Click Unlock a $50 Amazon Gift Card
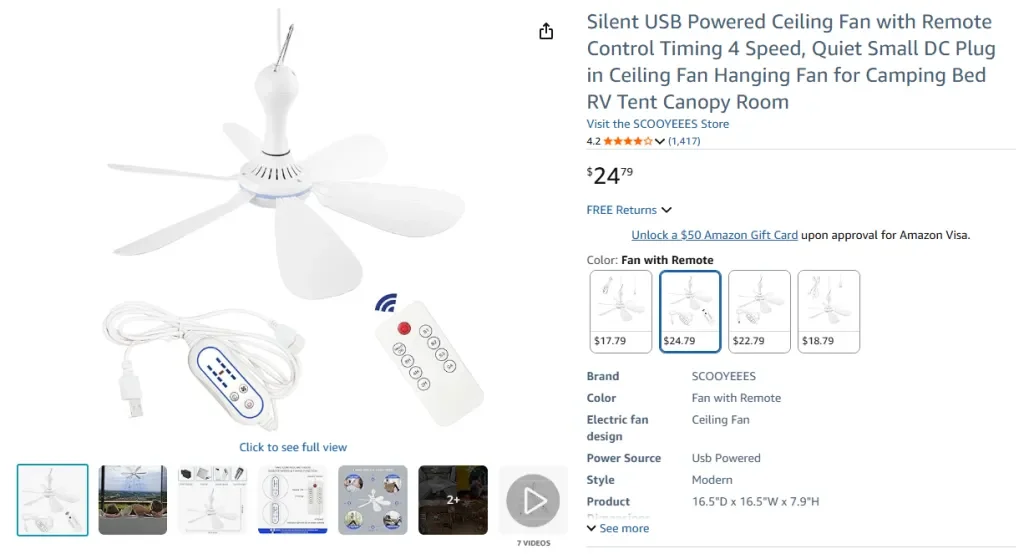The image size is (1024, 554). [x=714, y=235]
